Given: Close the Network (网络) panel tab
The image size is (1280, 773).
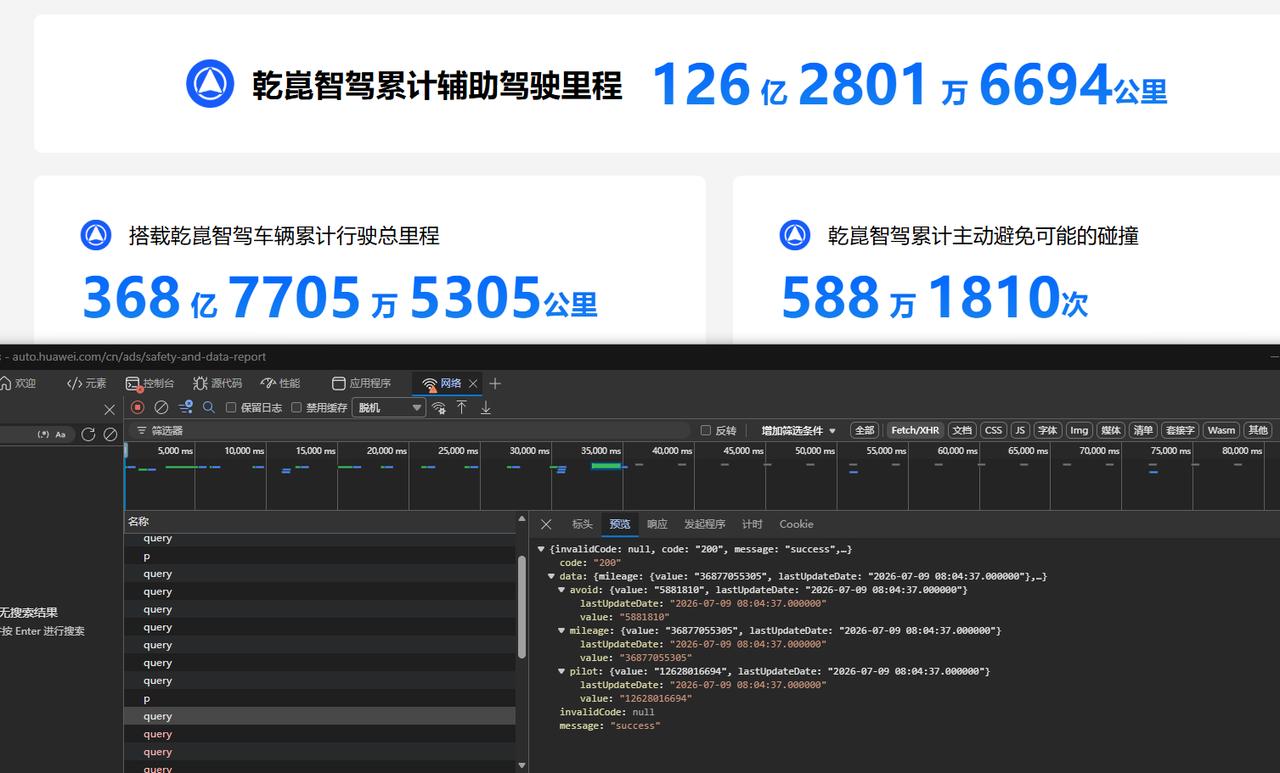Looking at the screenshot, I should [x=473, y=384].
